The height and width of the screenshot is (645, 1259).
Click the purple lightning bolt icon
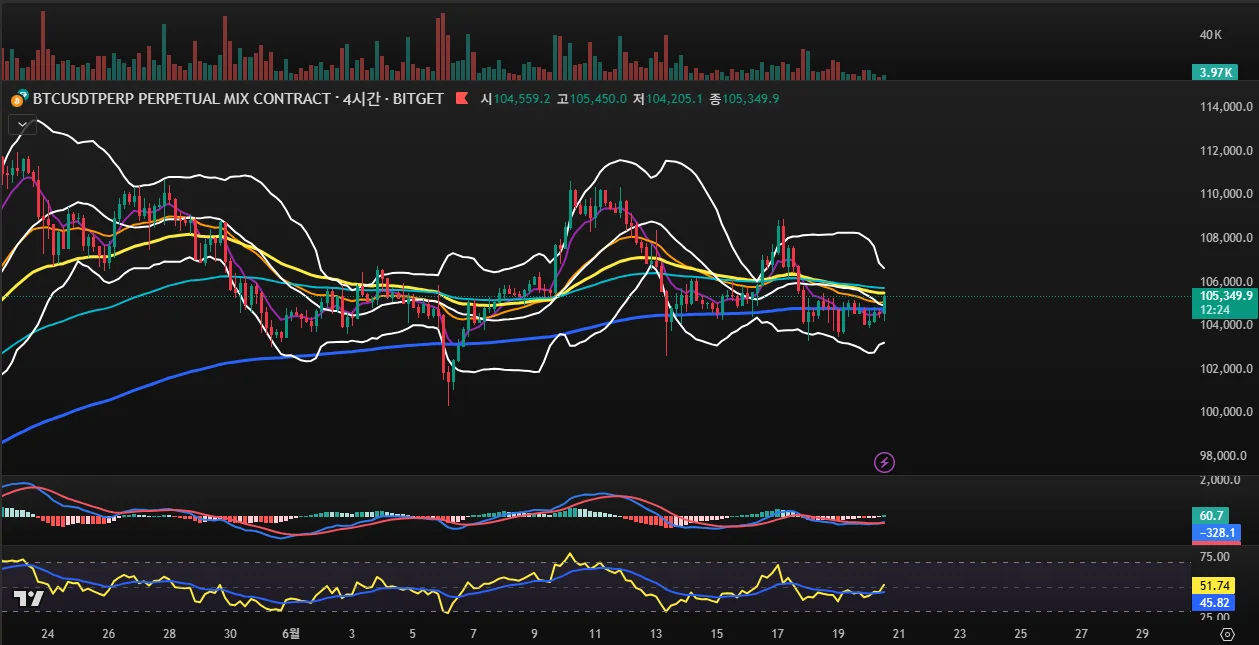884,462
